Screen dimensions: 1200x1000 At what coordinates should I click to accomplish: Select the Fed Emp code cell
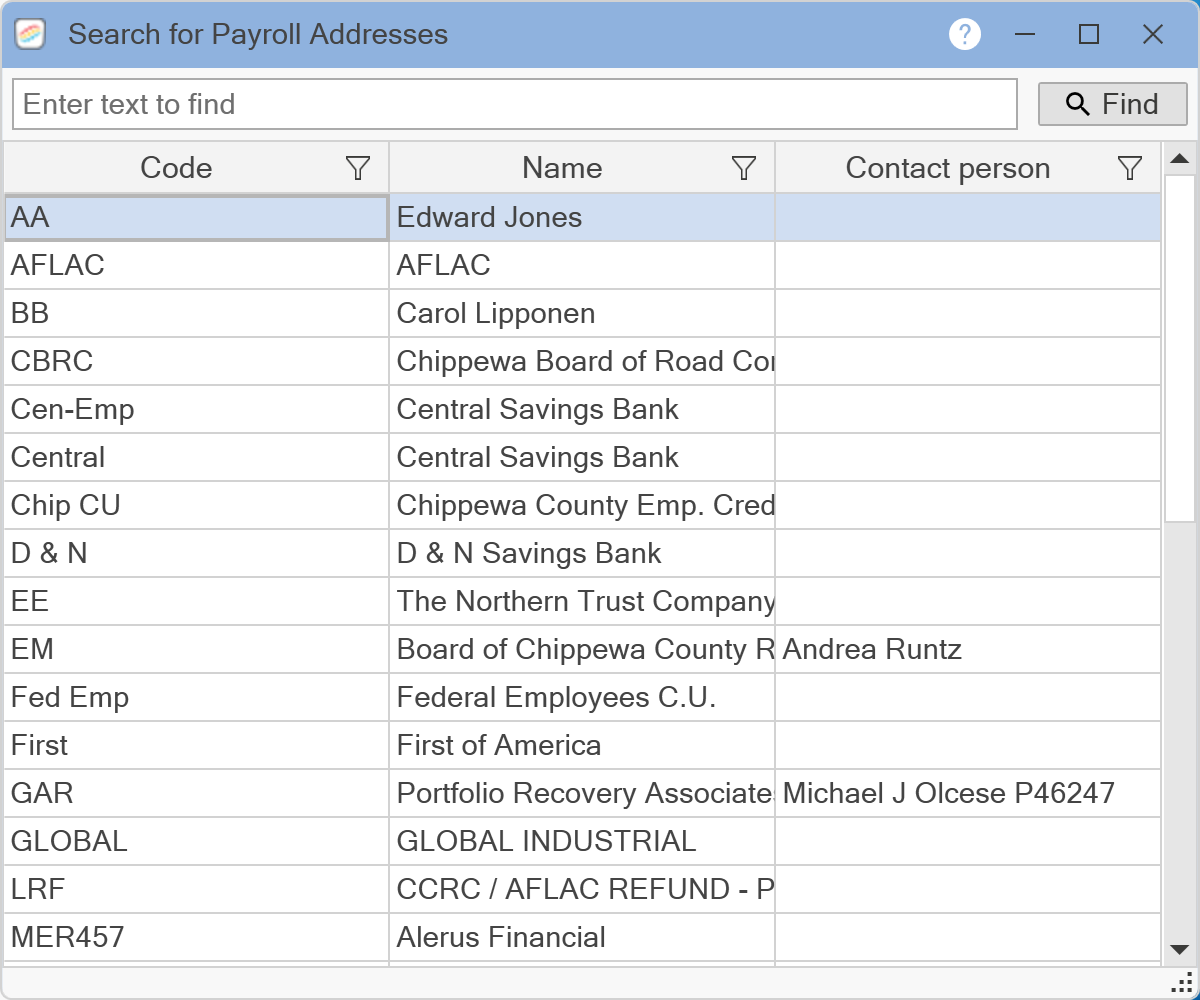(x=196, y=698)
